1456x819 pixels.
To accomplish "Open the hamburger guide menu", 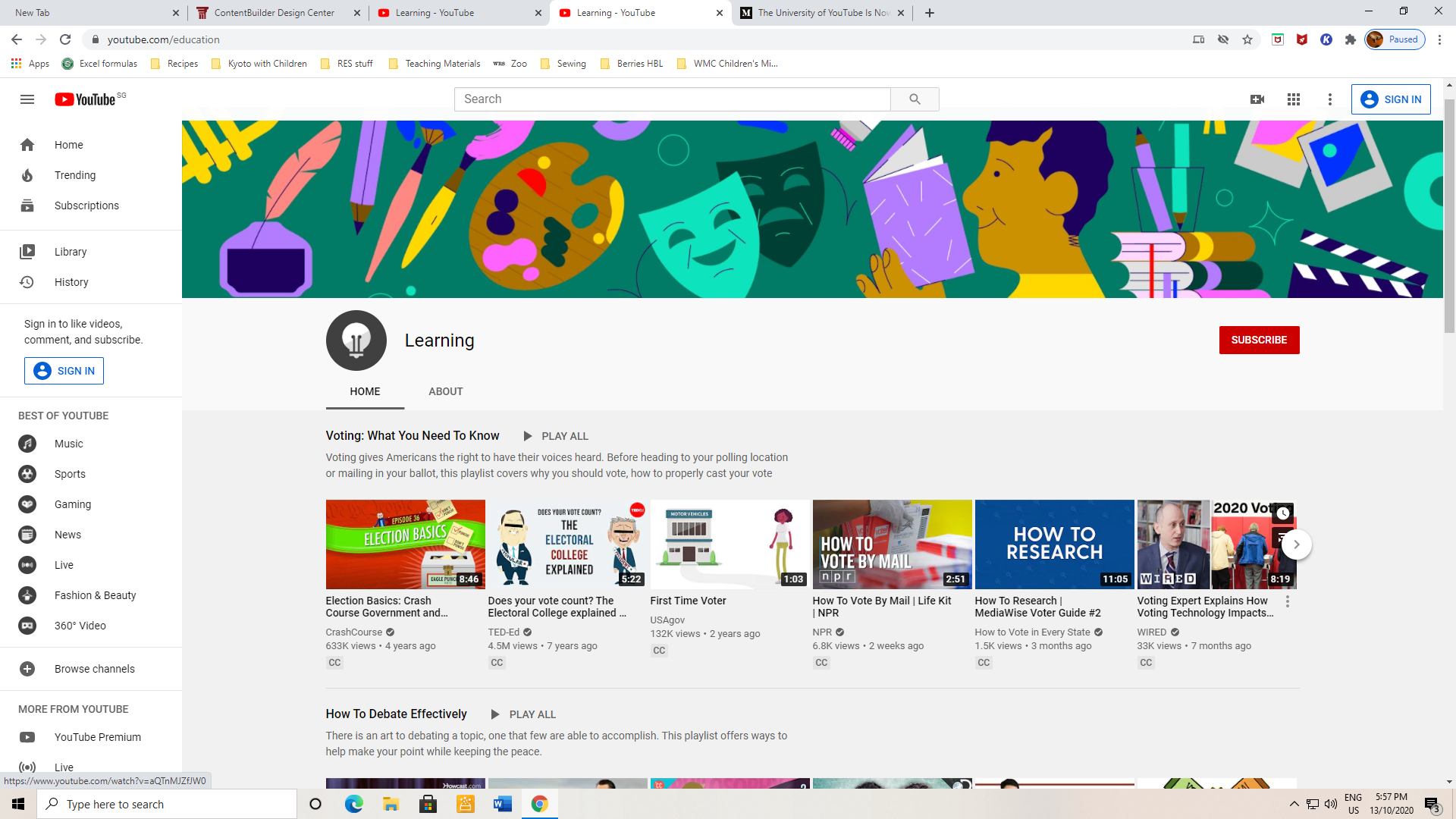I will pos(27,99).
